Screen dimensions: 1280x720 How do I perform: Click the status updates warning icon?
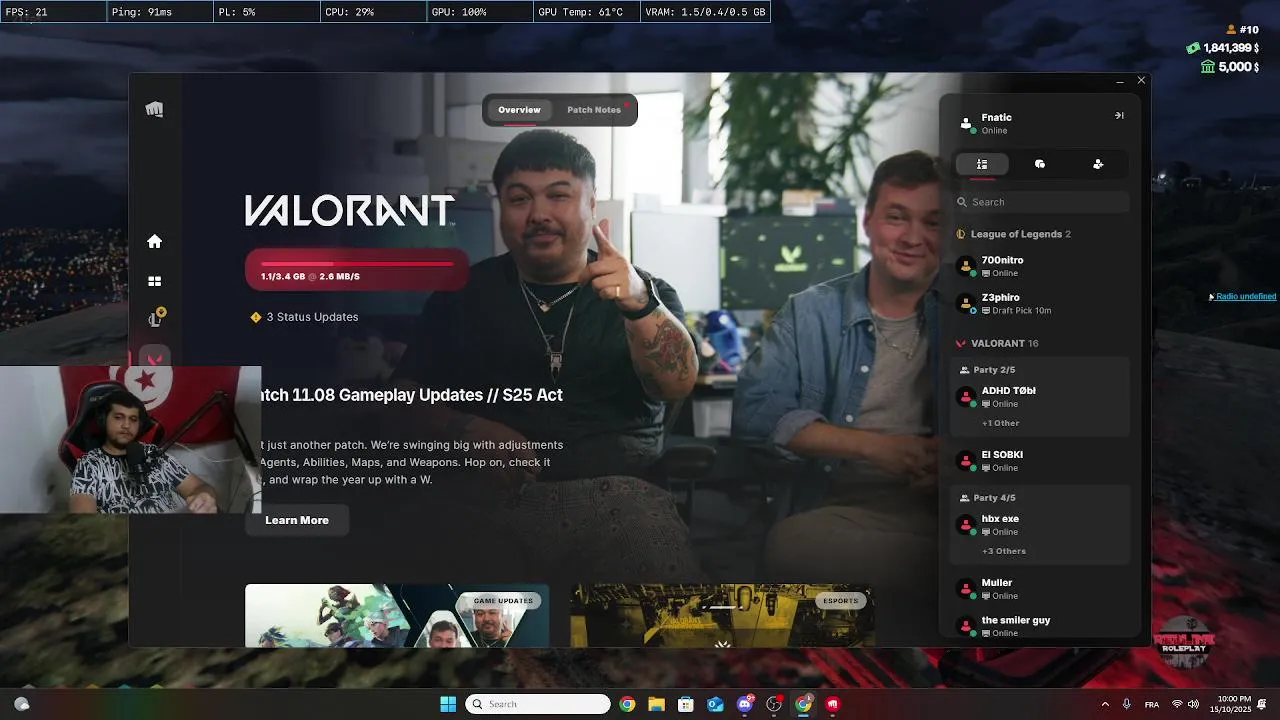(256, 317)
